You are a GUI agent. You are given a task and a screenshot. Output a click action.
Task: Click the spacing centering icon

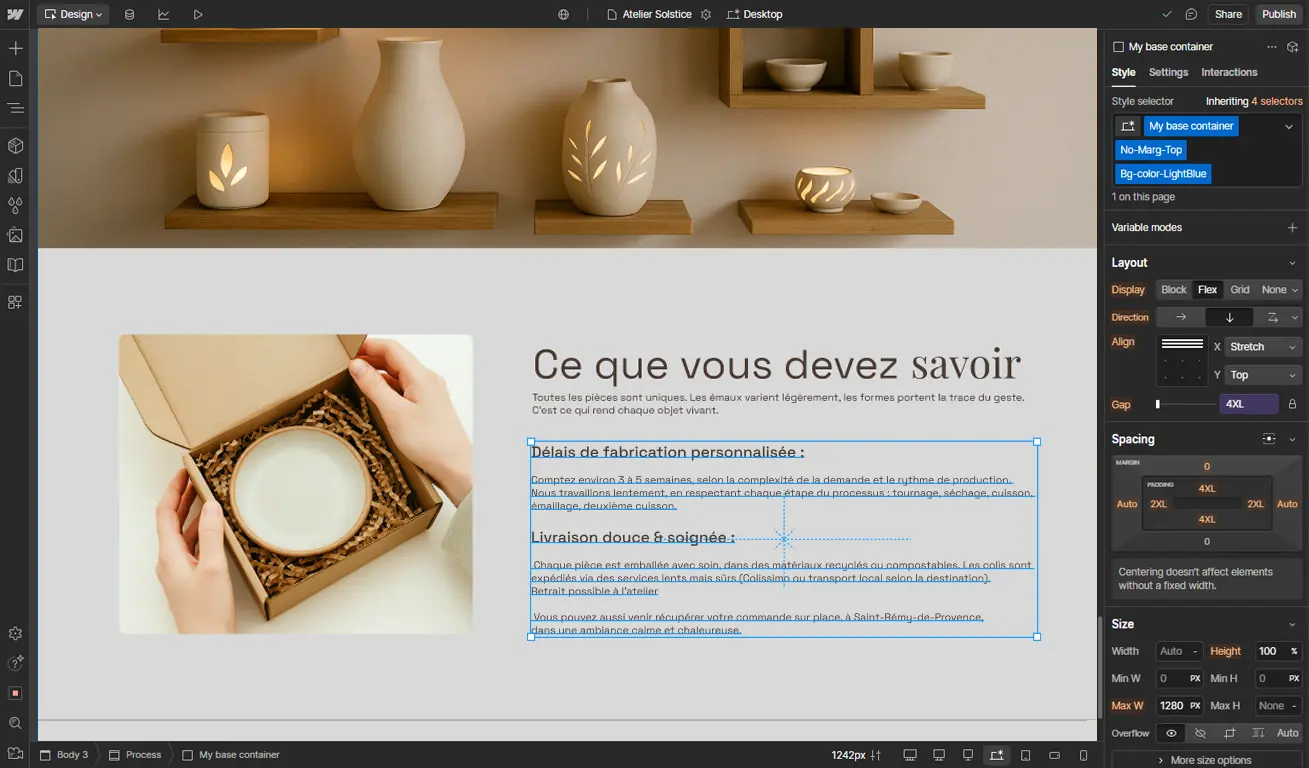(1269, 439)
